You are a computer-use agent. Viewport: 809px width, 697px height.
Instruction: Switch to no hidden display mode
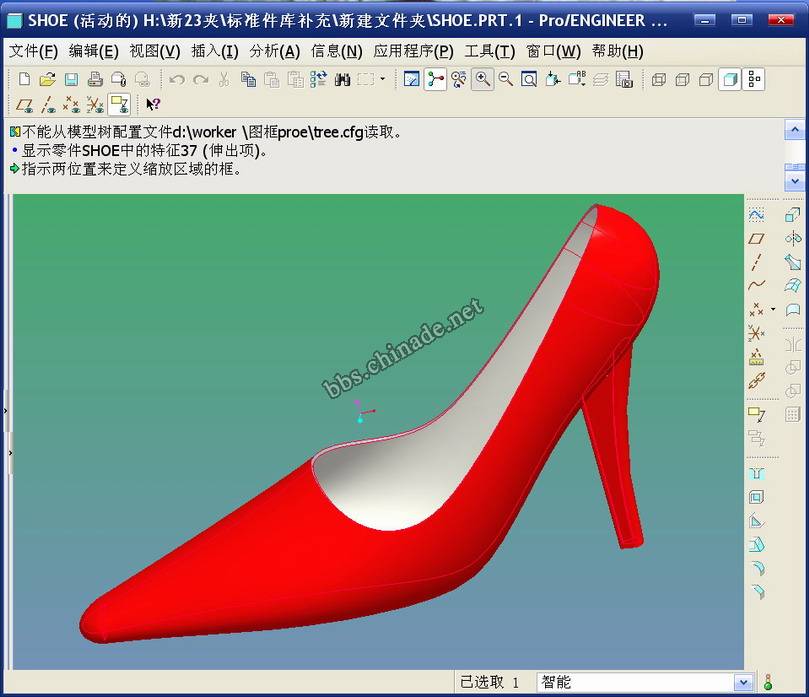point(705,79)
